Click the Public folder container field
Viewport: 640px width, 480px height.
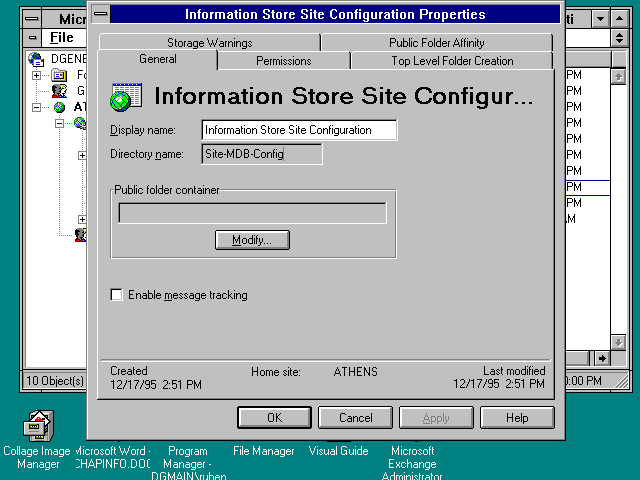252,213
